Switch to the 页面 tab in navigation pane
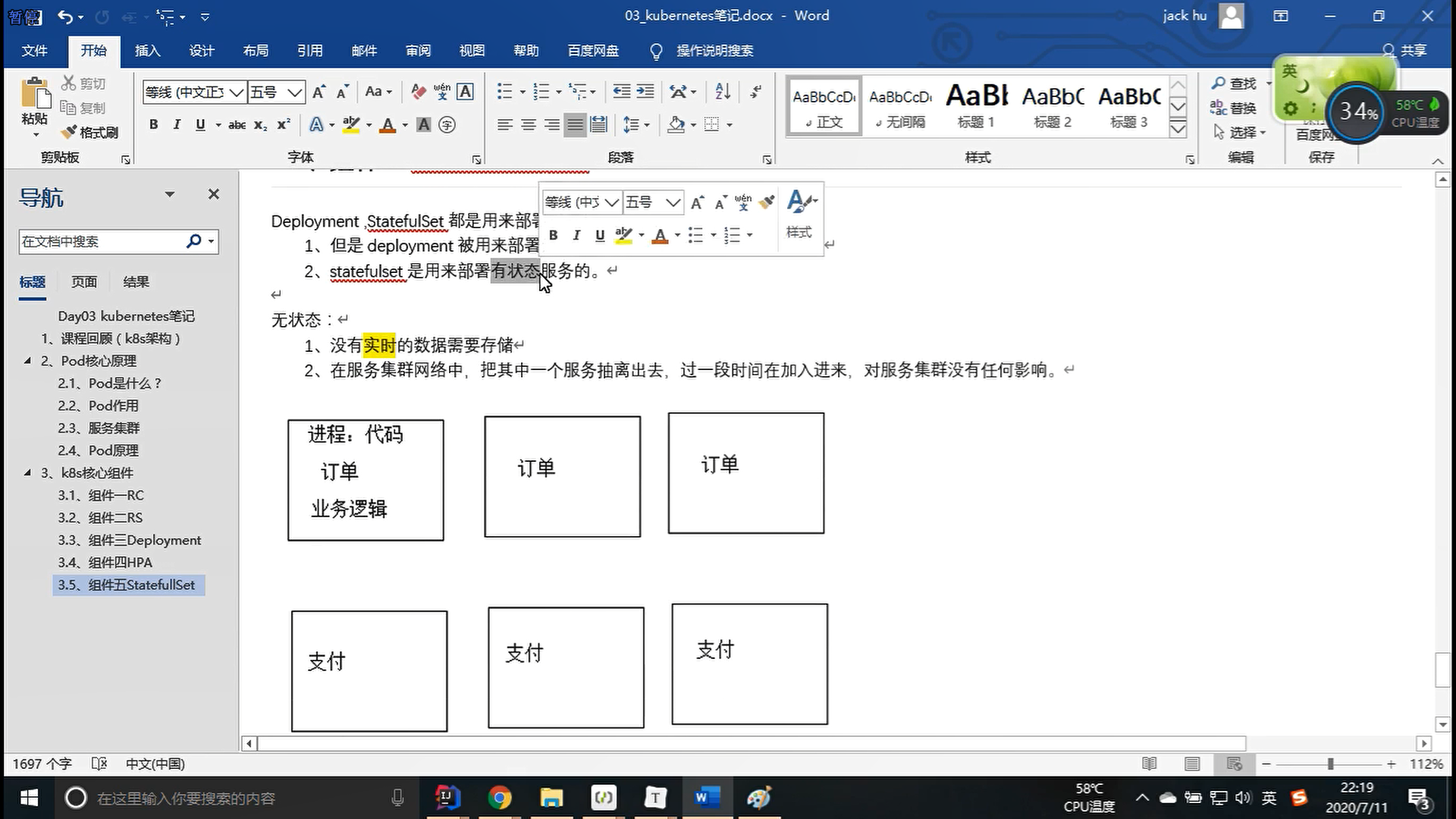This screenshot has width=1456, height=819. [83, 282]
